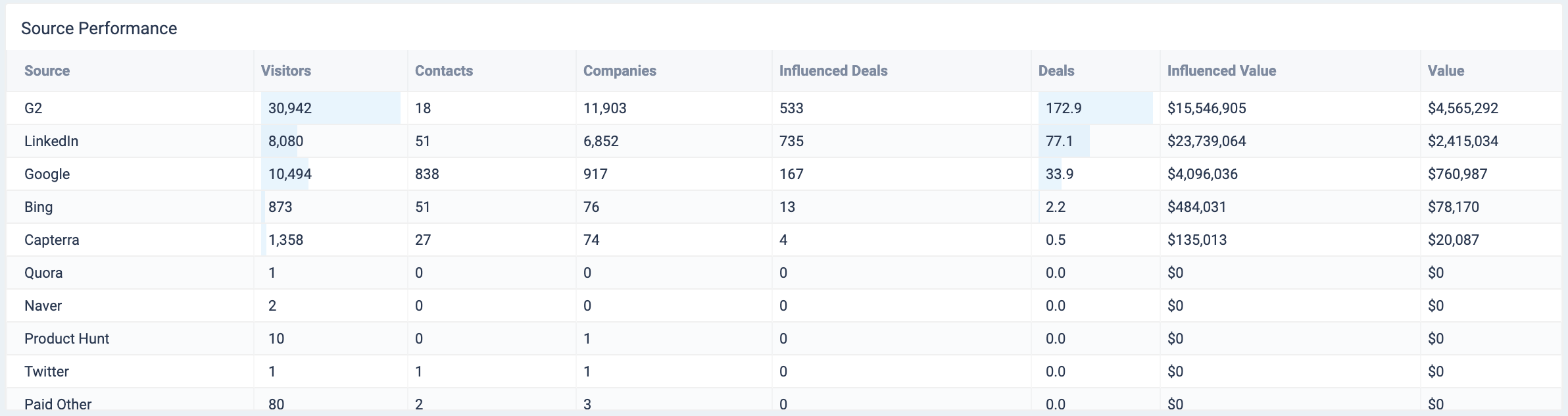The width and height of the screenshot is (1568, 416).
Task: Sort by Deals column header
Action: (x=1056, y=71)
